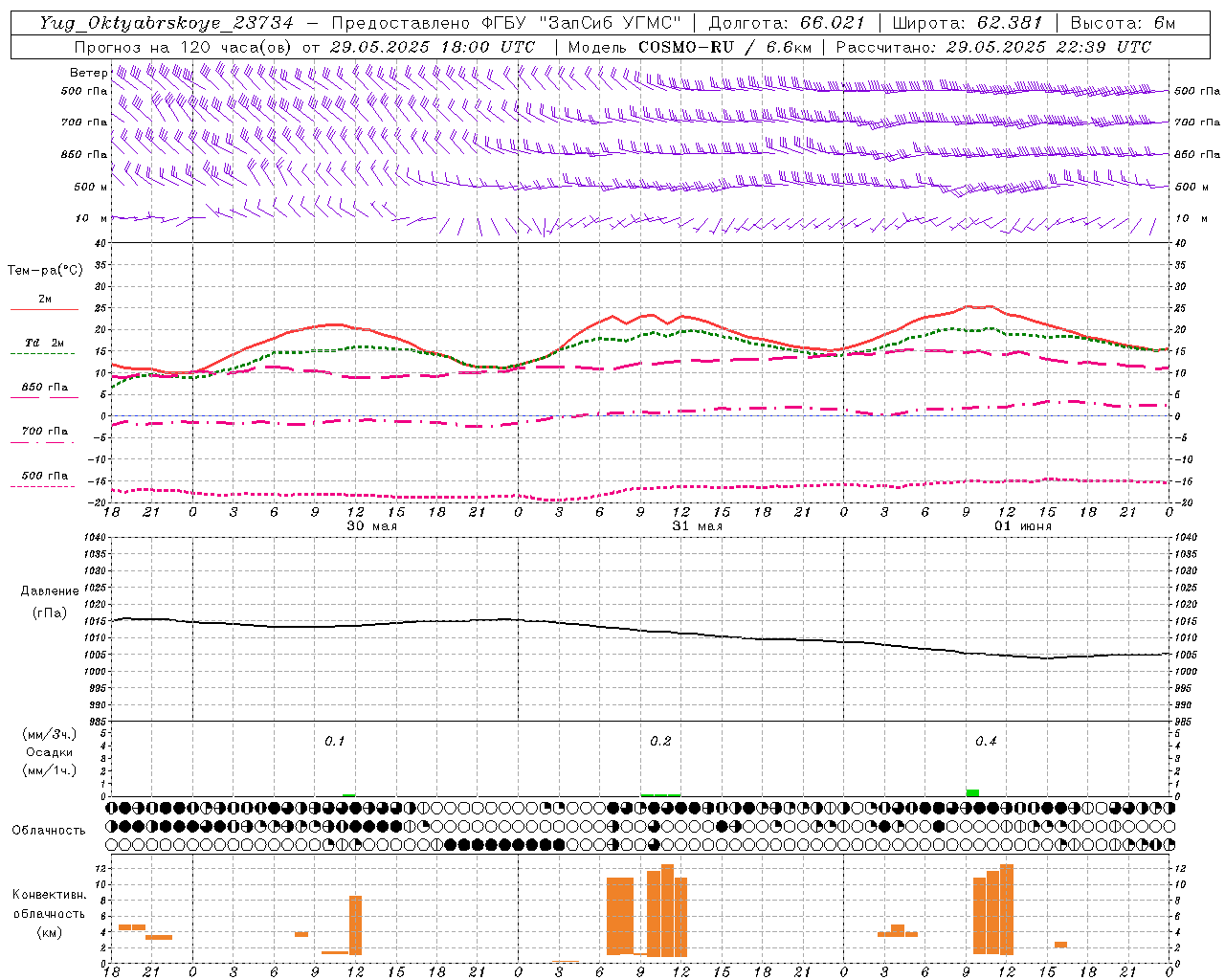Click the Ветер wind panel label
This screenshot has height=980, width=1225.
click(88, 73)
